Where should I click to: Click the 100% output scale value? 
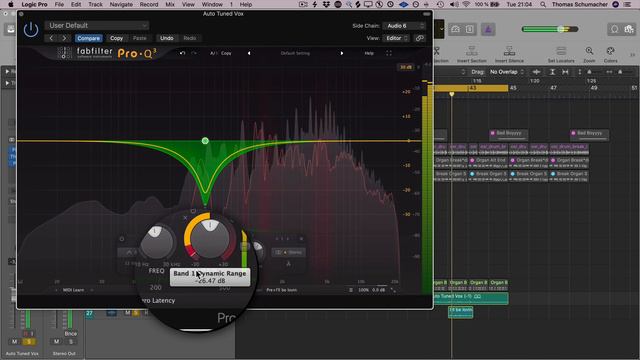tap(363, 290)
